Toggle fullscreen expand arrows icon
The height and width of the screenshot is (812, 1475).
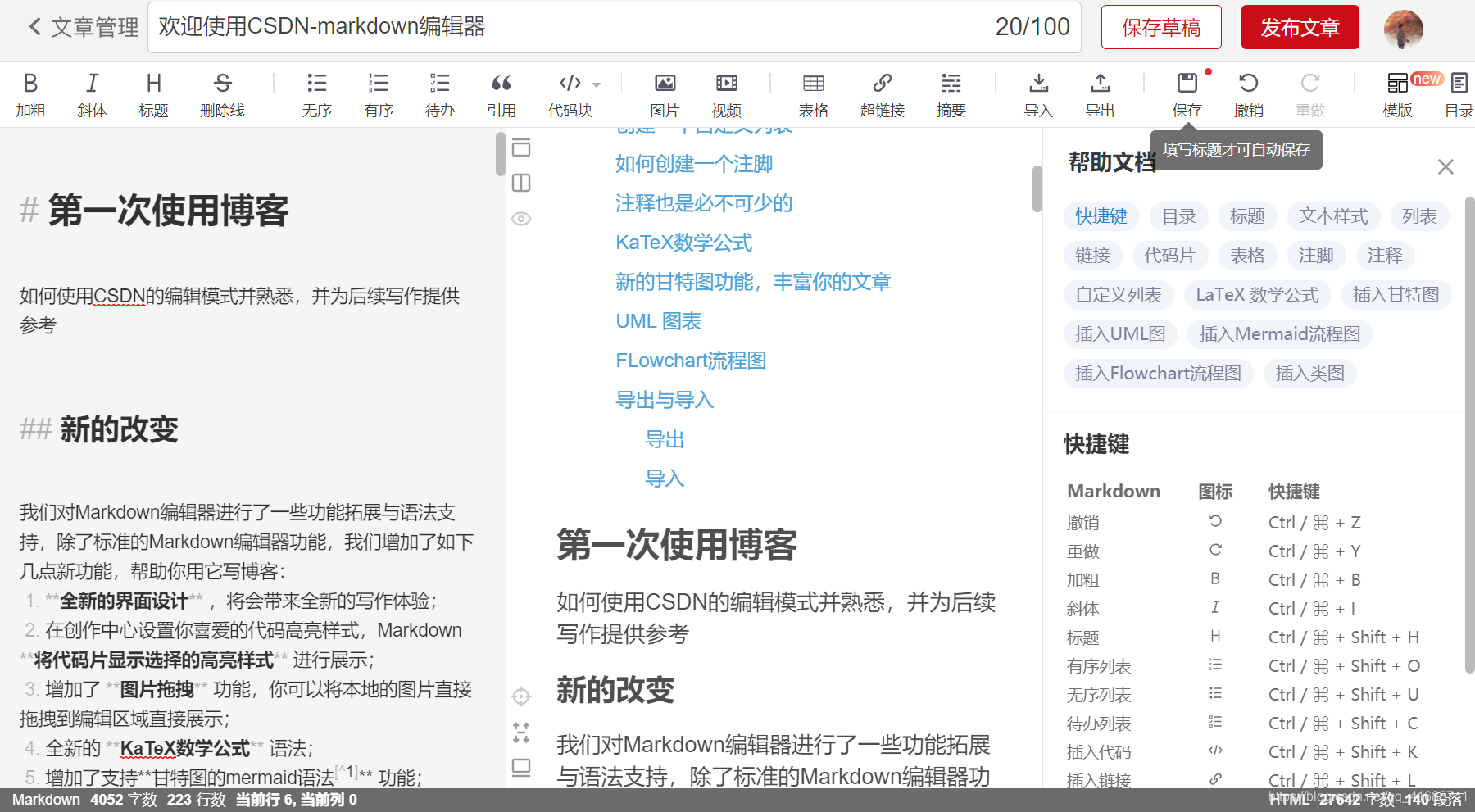[521, 732]
